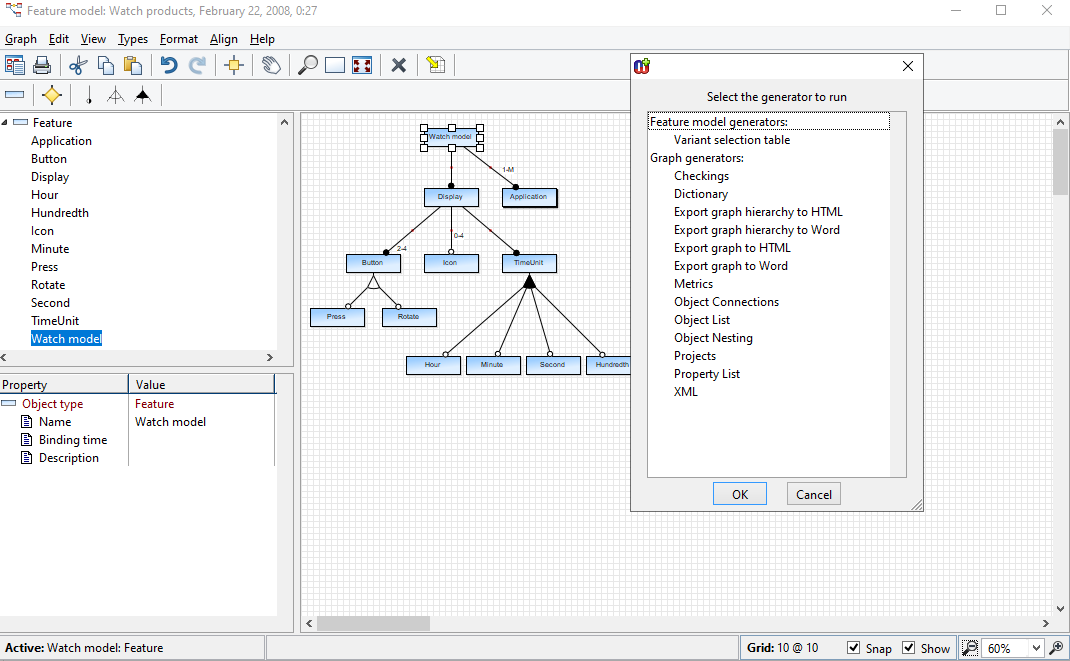Click the zoom in icon in status bar
This screenshot has height=661, width=1070.
coord(1056,648)
